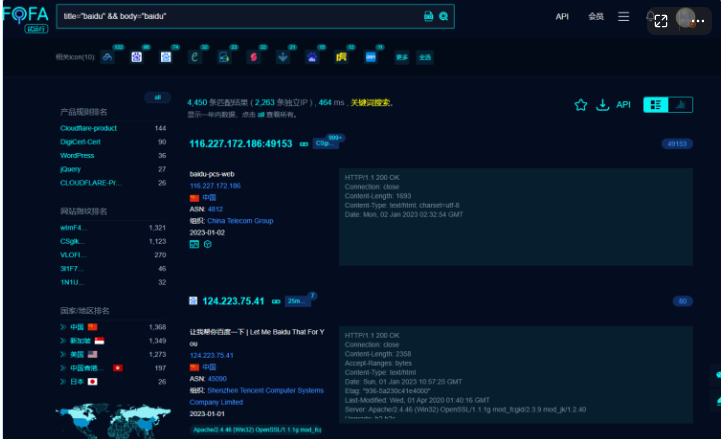The width and height of the screenshot is (721, 439).
Task: Click the port 80 badge
Action: pyautogui.click(x=682, y=301)
